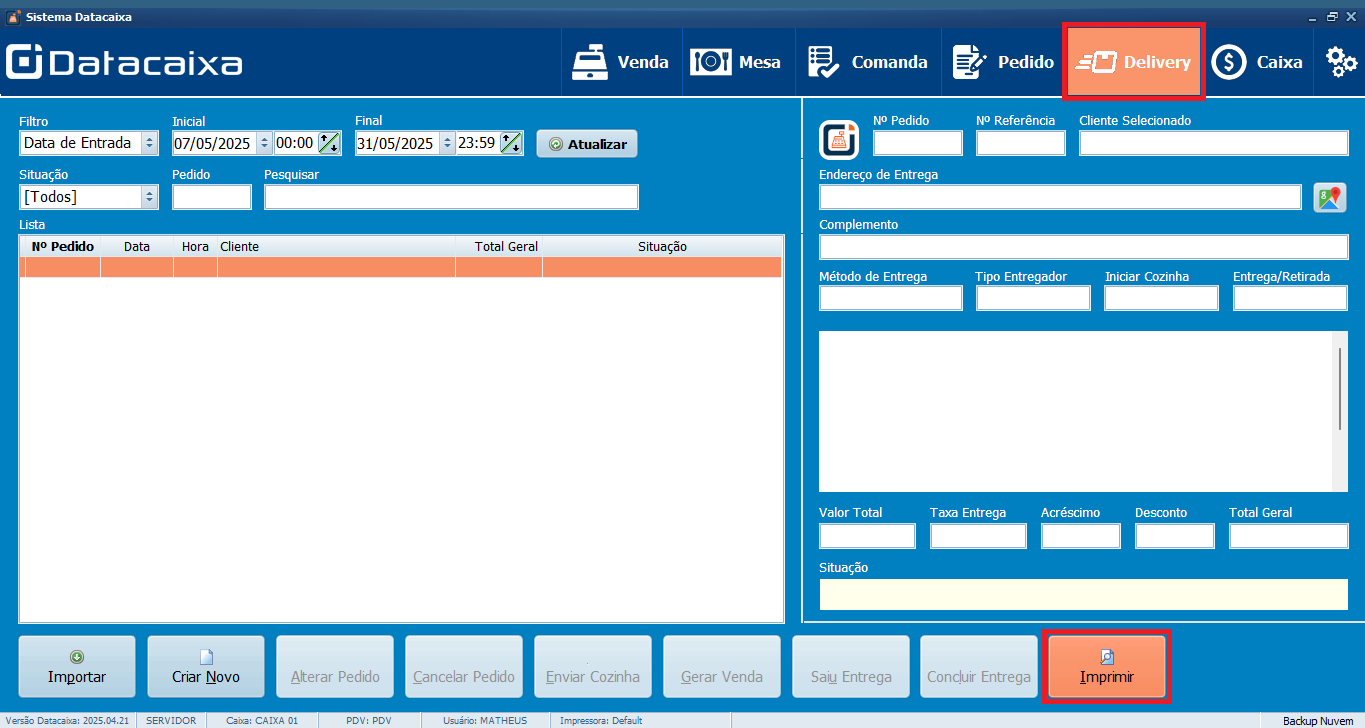1365x728 pixels.
Task: Switch to the Comanda tab
Action: [x=868, y=62]
